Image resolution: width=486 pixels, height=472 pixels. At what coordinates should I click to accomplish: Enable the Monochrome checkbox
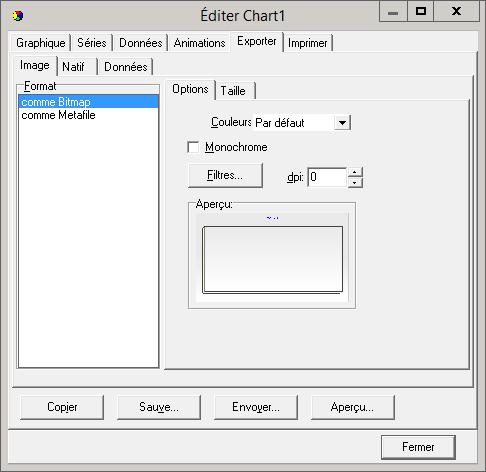coord(193,147)
